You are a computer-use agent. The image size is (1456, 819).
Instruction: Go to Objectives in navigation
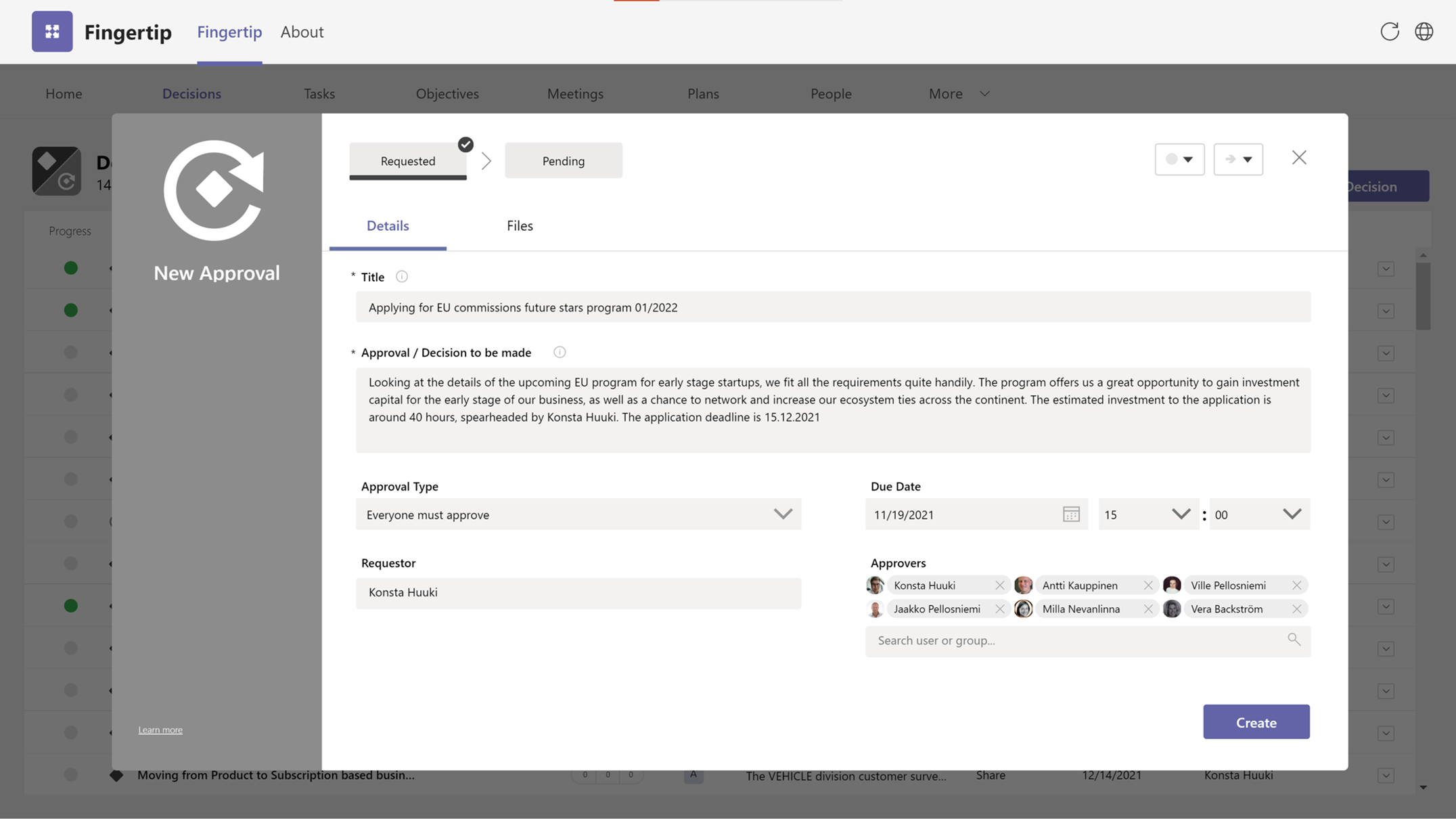[x=447, y=93]
